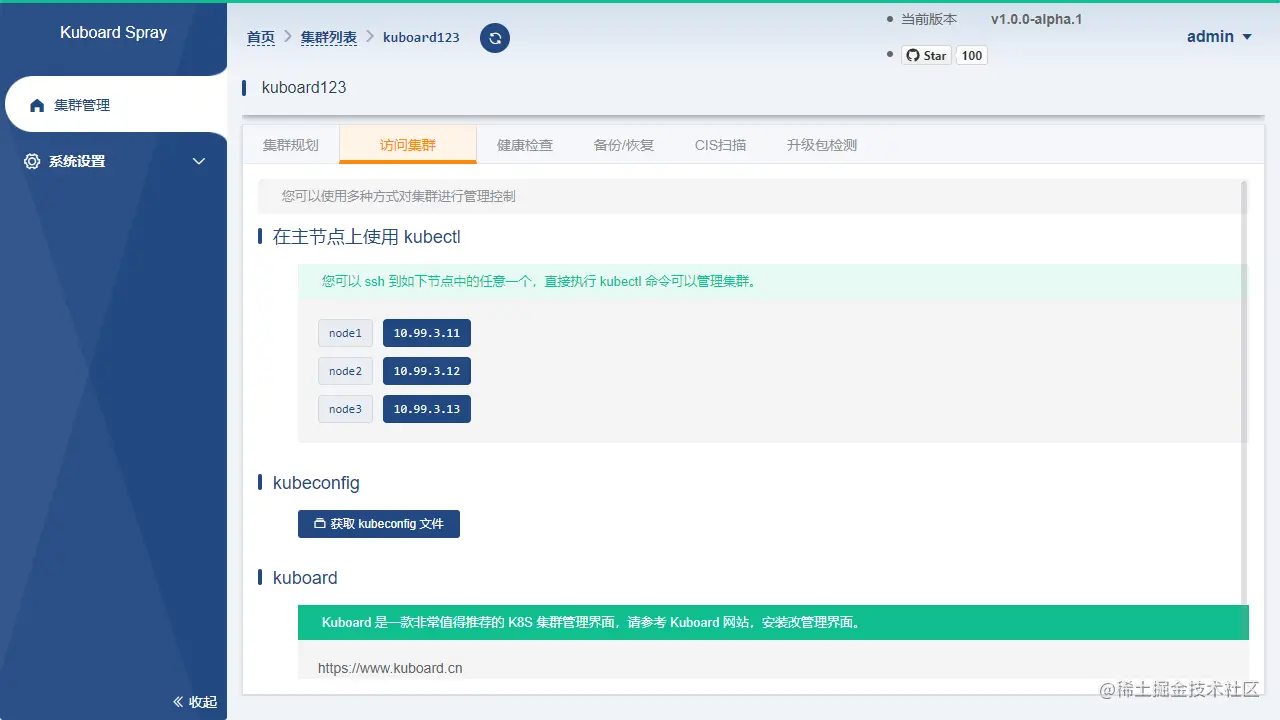Screen dimensions: 1280x720
Task: Open the CIS扫描 tab
Action: [721, 145]
